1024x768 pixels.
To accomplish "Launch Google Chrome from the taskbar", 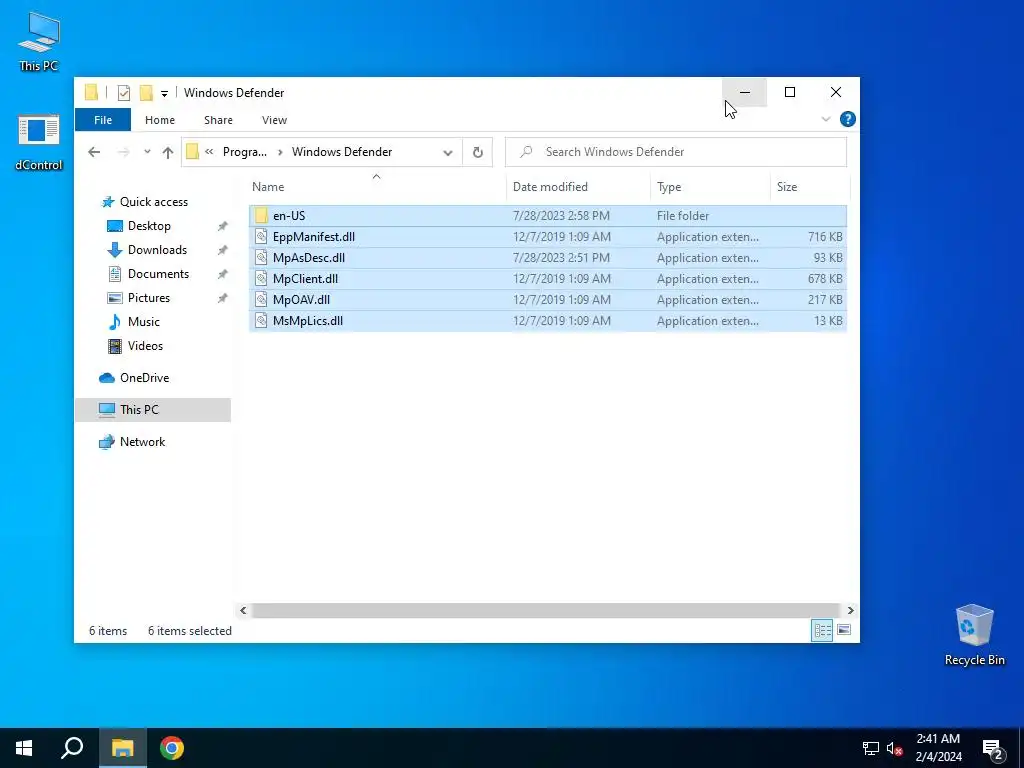I will tap(172, 748).
